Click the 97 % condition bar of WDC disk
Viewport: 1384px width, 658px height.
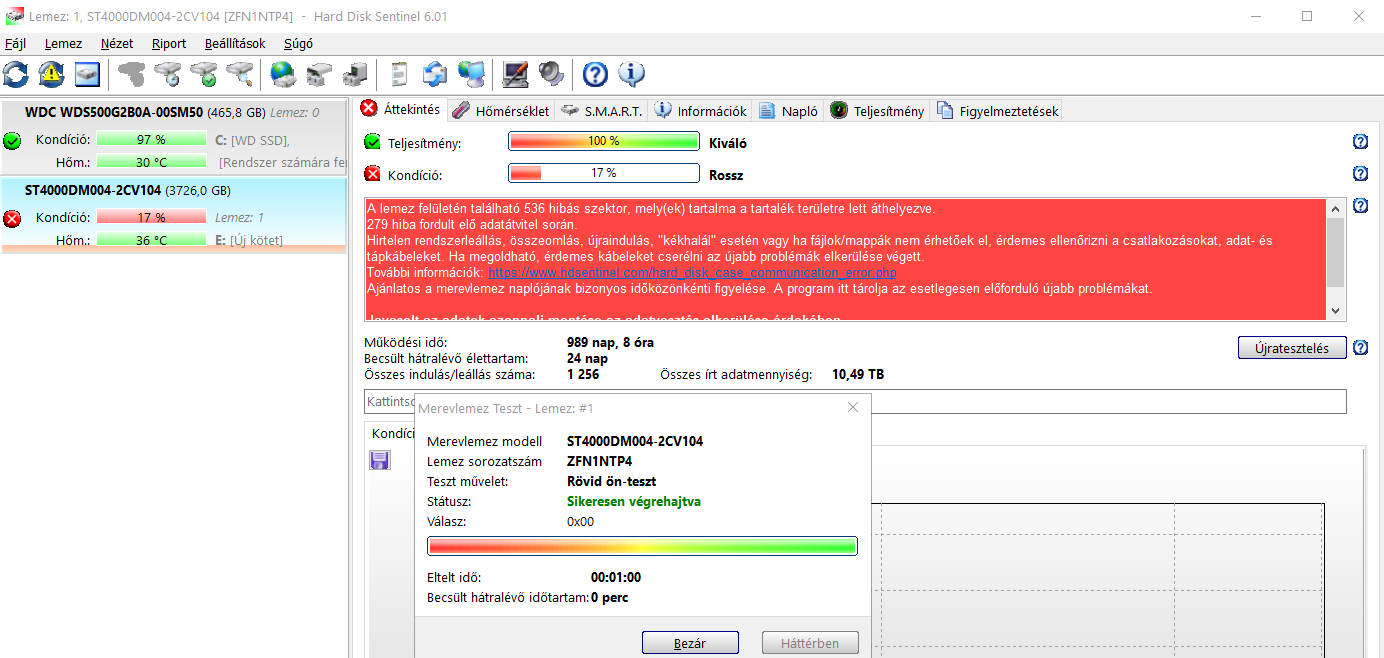pos(151,139)
